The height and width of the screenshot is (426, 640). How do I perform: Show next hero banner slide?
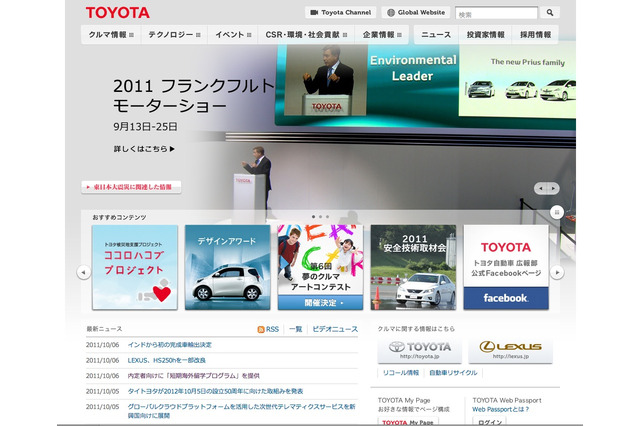coord(553,189)
